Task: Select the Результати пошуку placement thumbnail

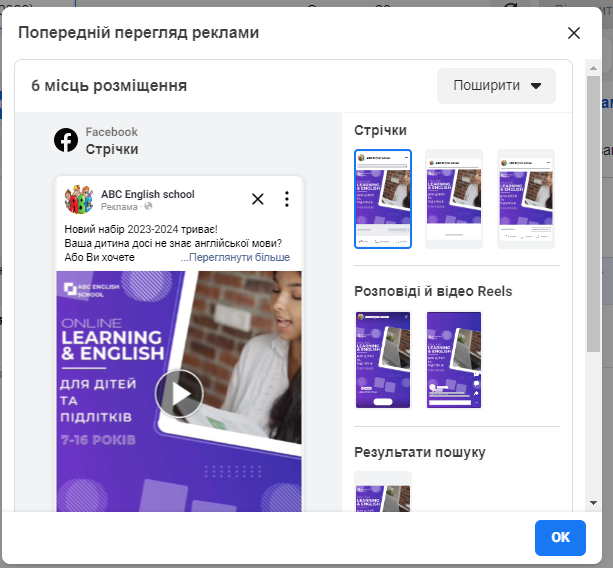Action: (383, 492)
